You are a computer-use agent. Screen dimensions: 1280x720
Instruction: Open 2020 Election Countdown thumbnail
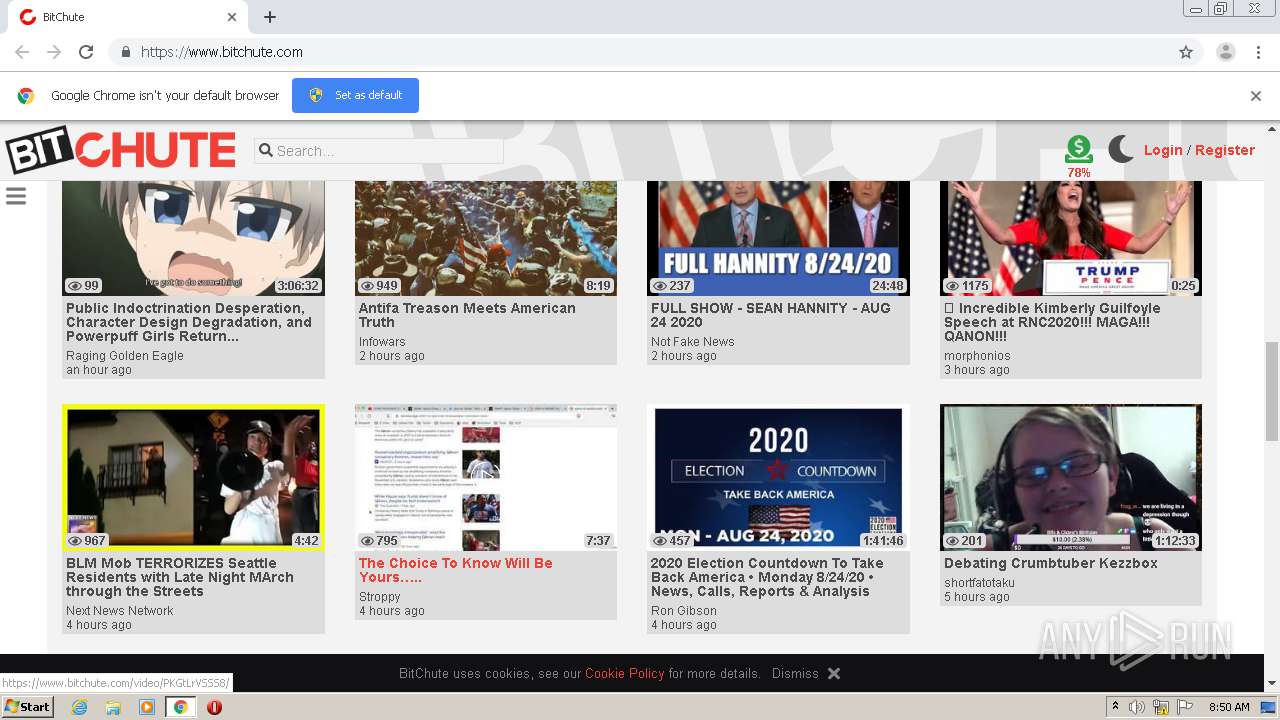(x=778, y=478)
